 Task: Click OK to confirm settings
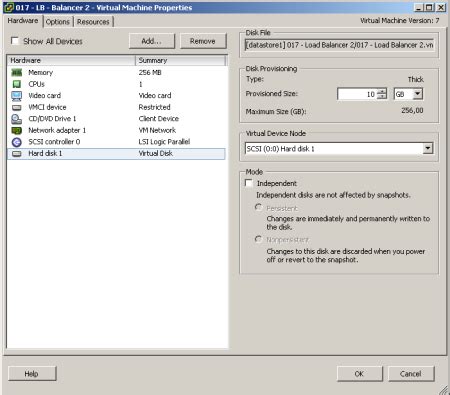[x=359, y=374]
